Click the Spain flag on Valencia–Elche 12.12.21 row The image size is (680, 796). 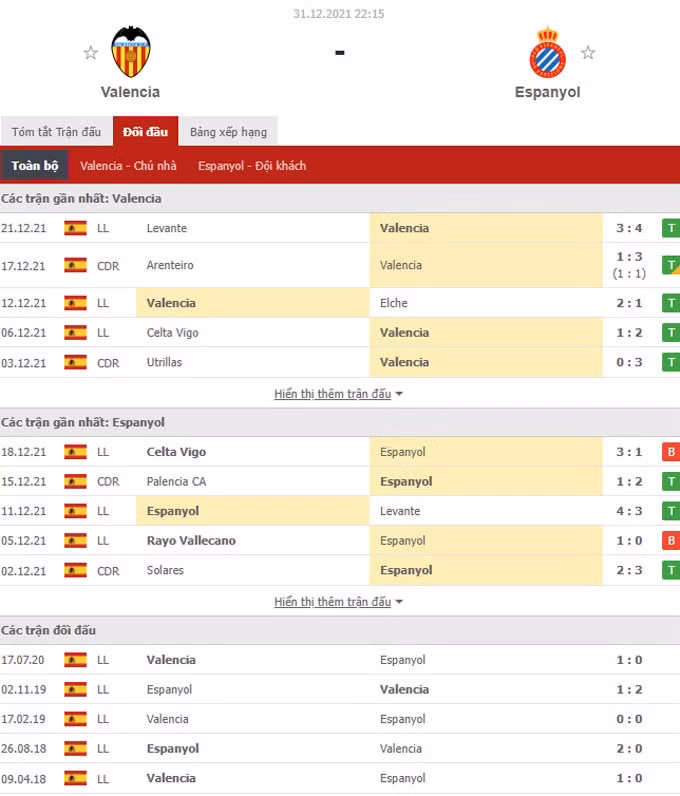75,303
